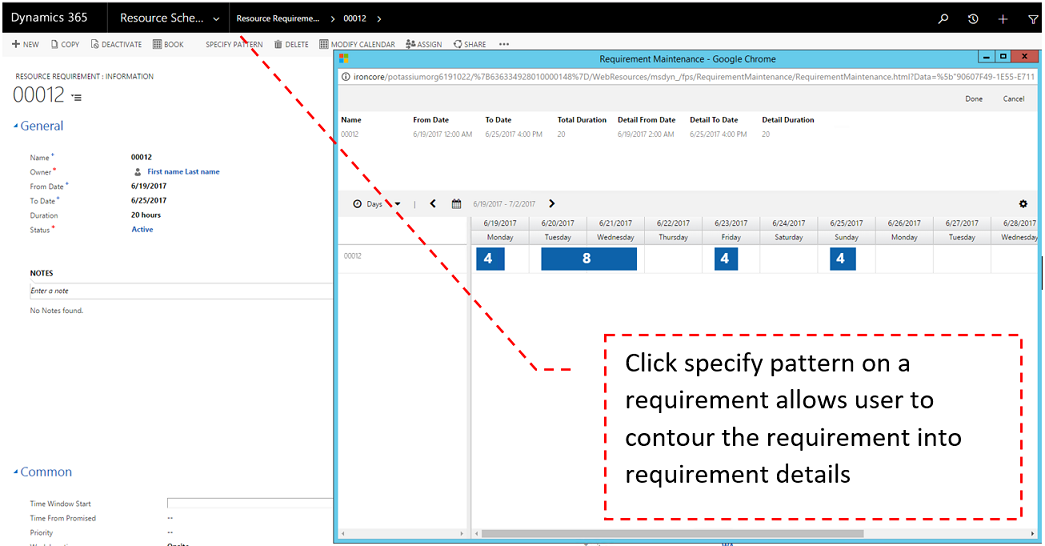This screenshot has width=1045, height=546.
Task: Open the more commands ellipsis menu
Action: 504,44
